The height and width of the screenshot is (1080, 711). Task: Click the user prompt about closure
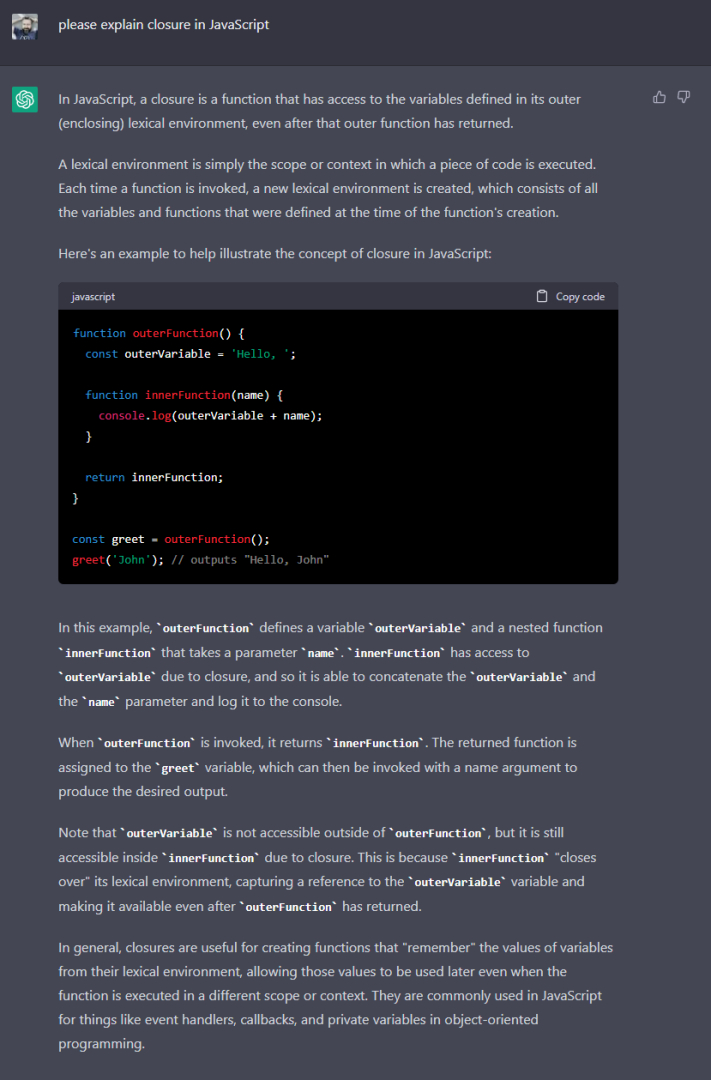pyautogui.click(x=163, y=25)
